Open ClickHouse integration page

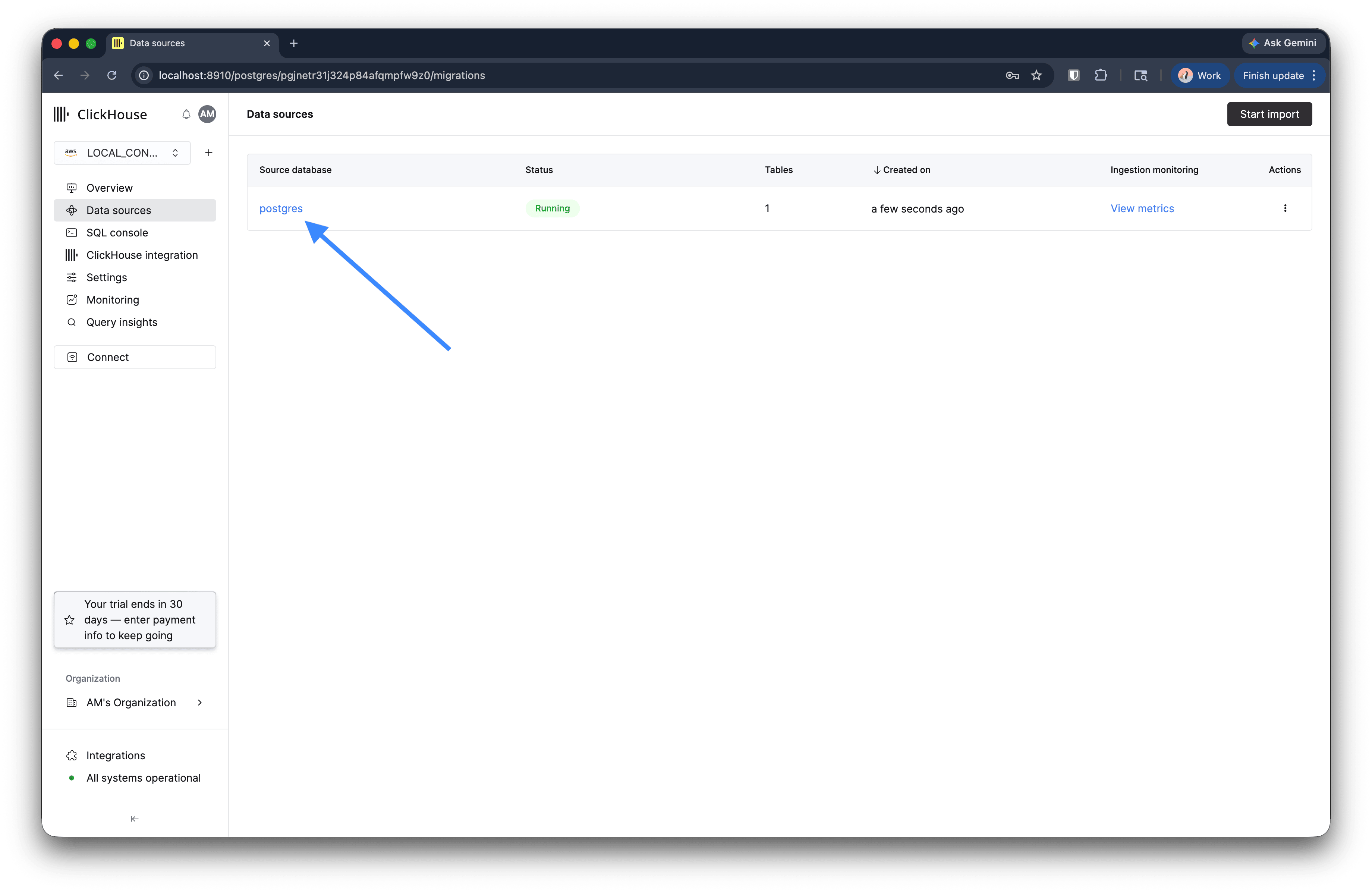135,255
